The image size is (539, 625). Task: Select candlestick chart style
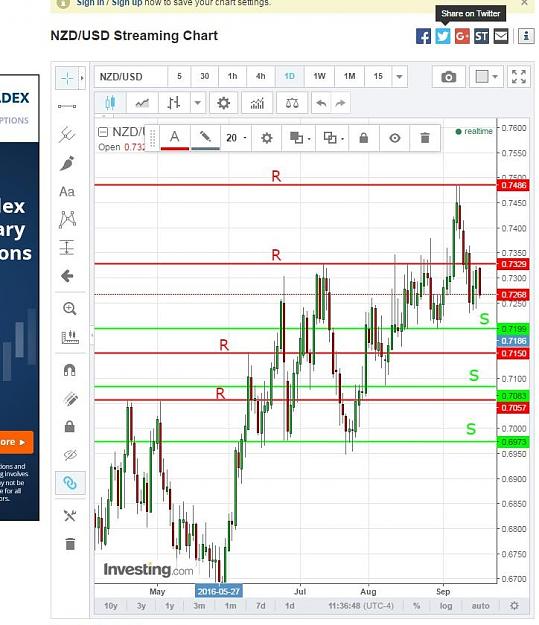click(110, 103)
